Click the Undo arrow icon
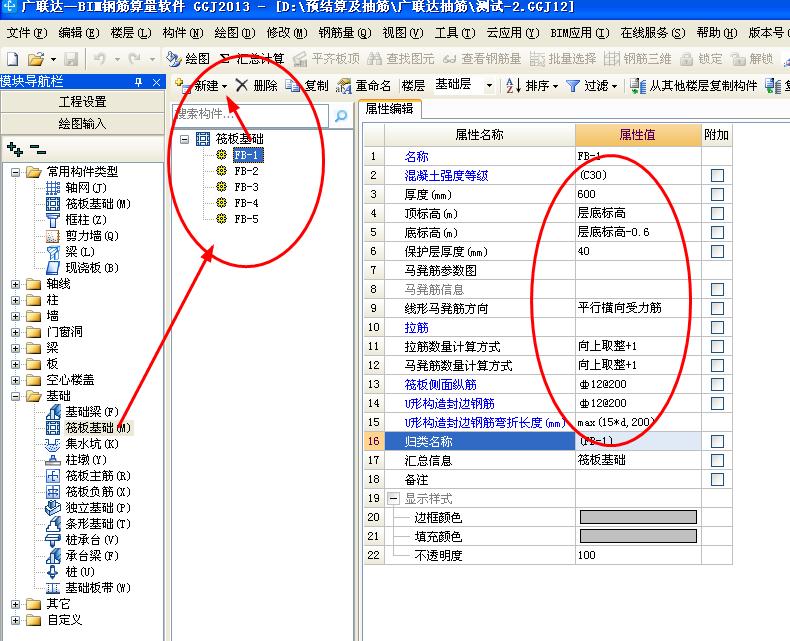 pos(99,59)
